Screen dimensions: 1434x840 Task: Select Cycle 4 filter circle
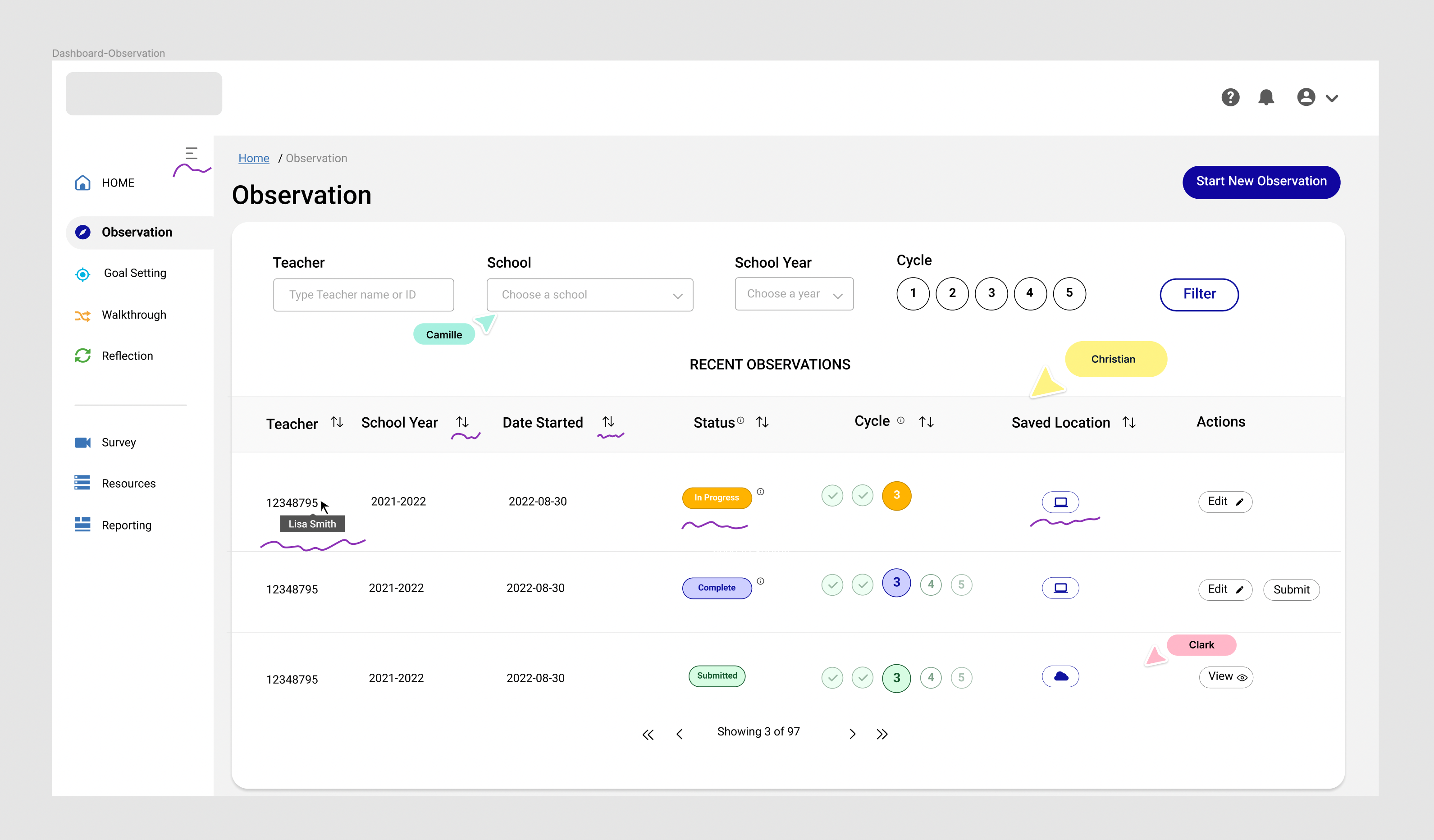point(1029,294)
